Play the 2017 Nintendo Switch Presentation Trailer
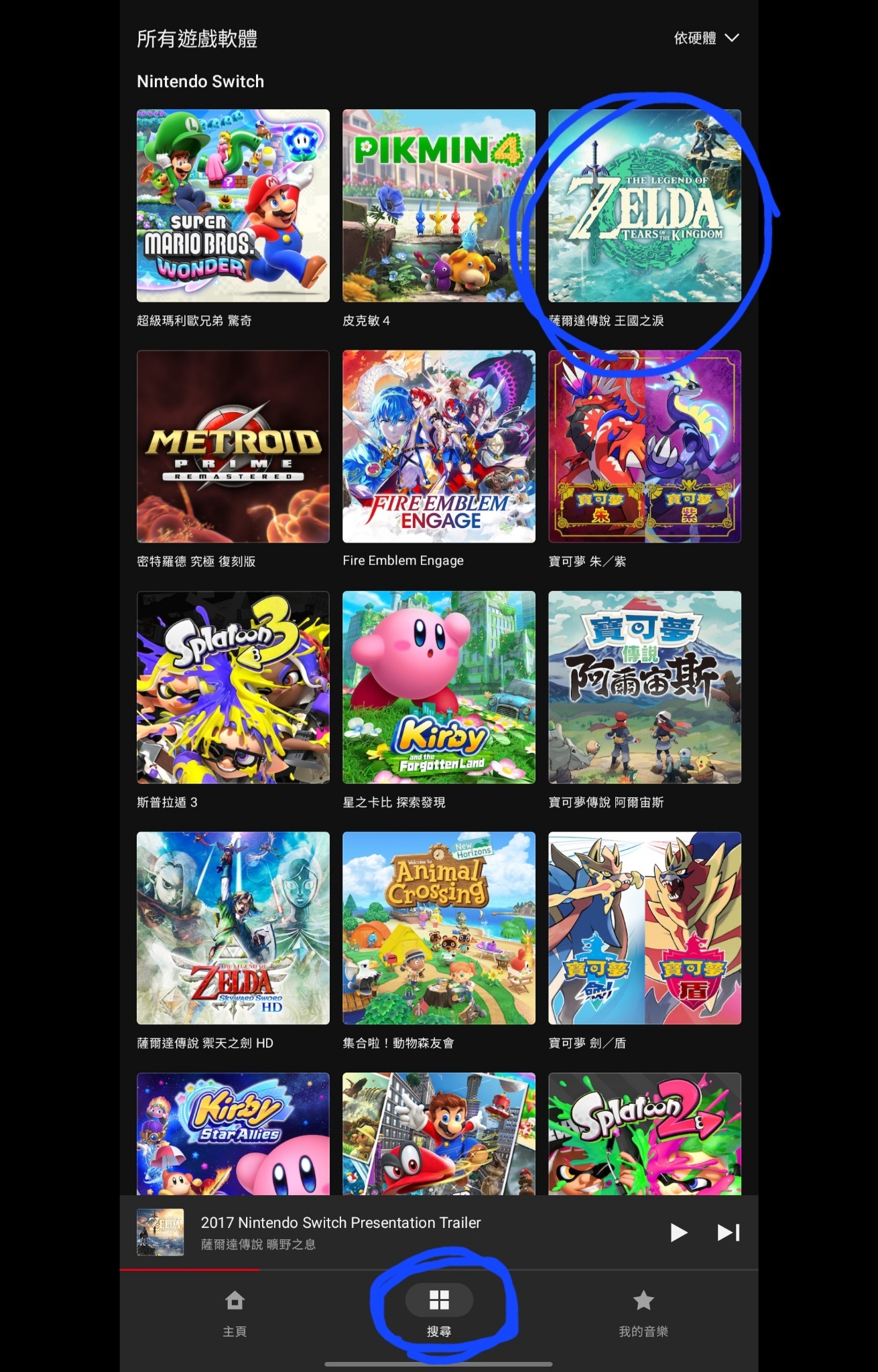Screen dimensions: 878x1372 pyautogui.click(x=678, y=1233)
